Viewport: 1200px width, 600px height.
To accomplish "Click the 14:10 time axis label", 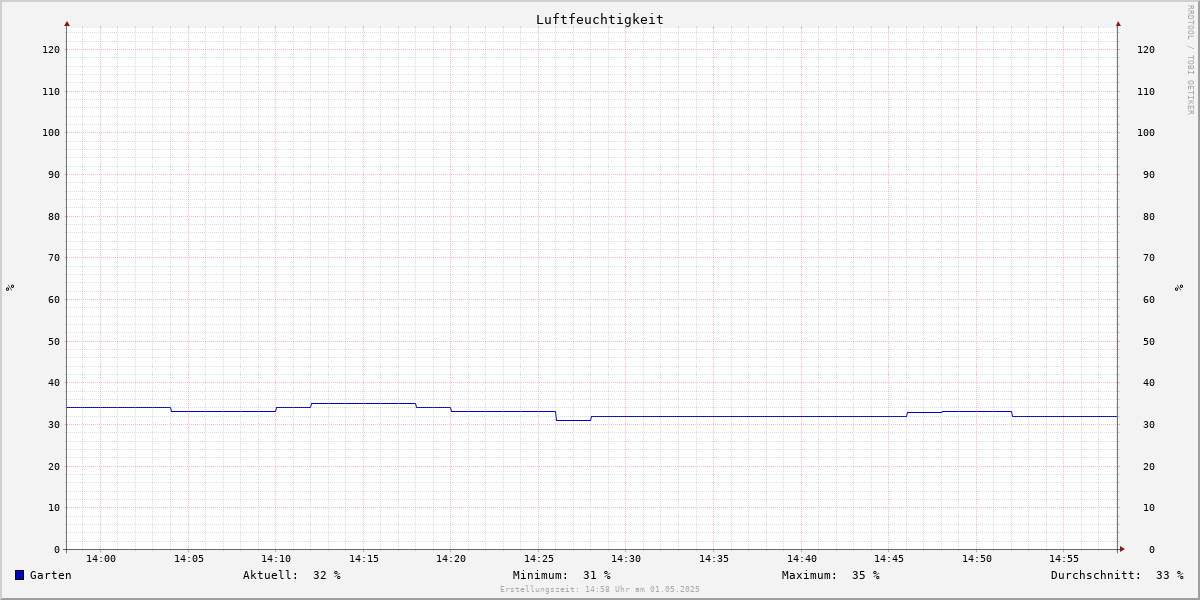I will click(x=276, y=558).
